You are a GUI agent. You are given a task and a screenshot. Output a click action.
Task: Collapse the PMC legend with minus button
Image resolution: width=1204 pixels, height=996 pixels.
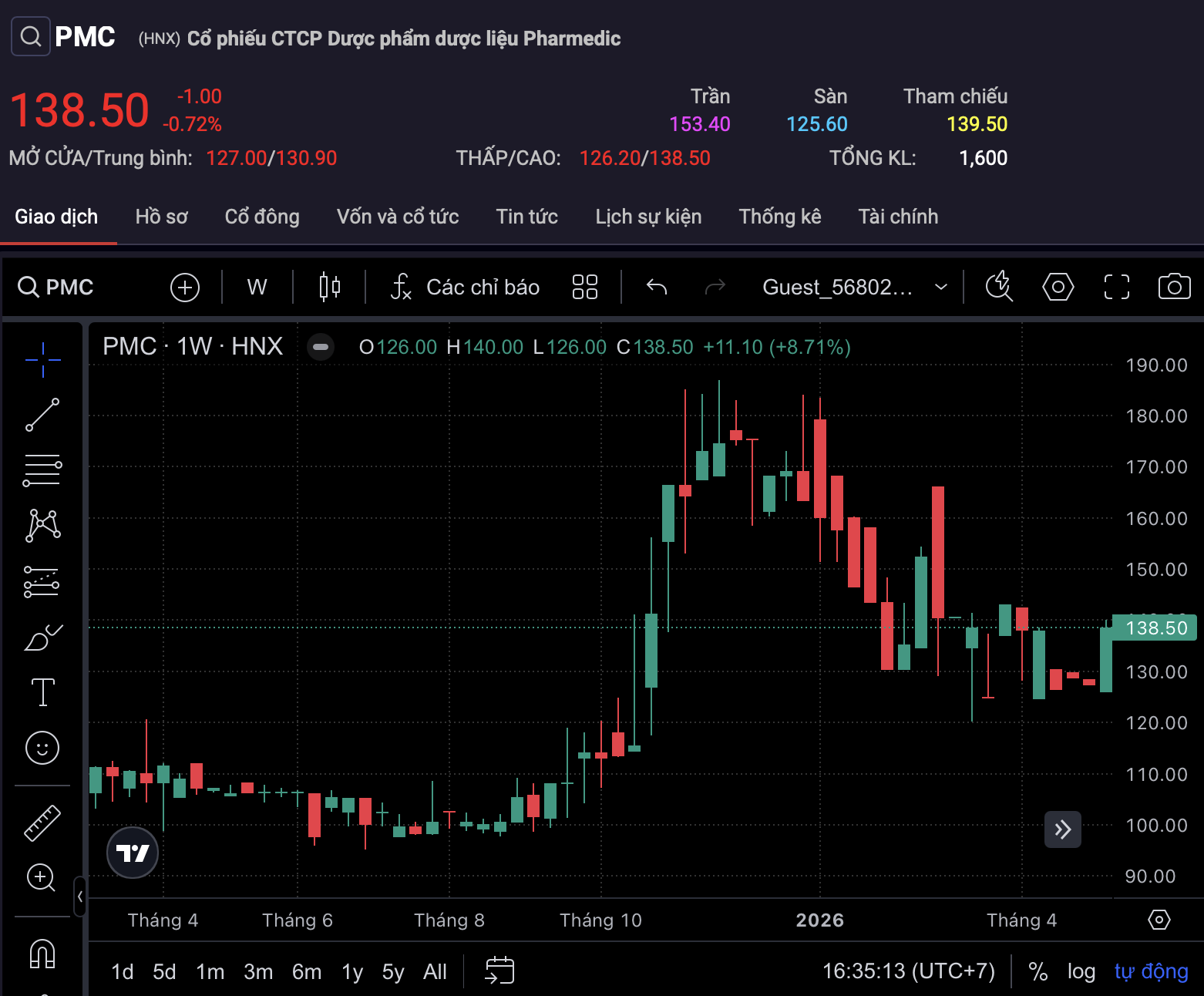(321, 347)
